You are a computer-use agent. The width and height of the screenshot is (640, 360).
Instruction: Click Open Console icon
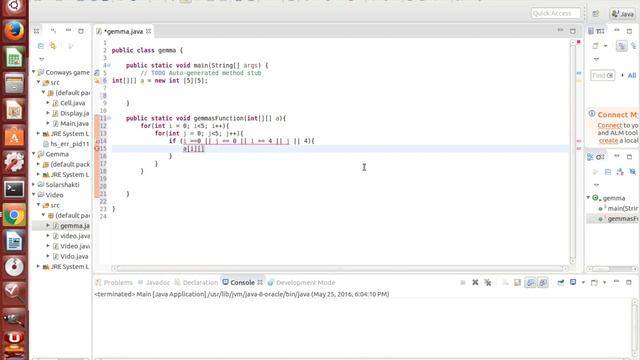594,282
